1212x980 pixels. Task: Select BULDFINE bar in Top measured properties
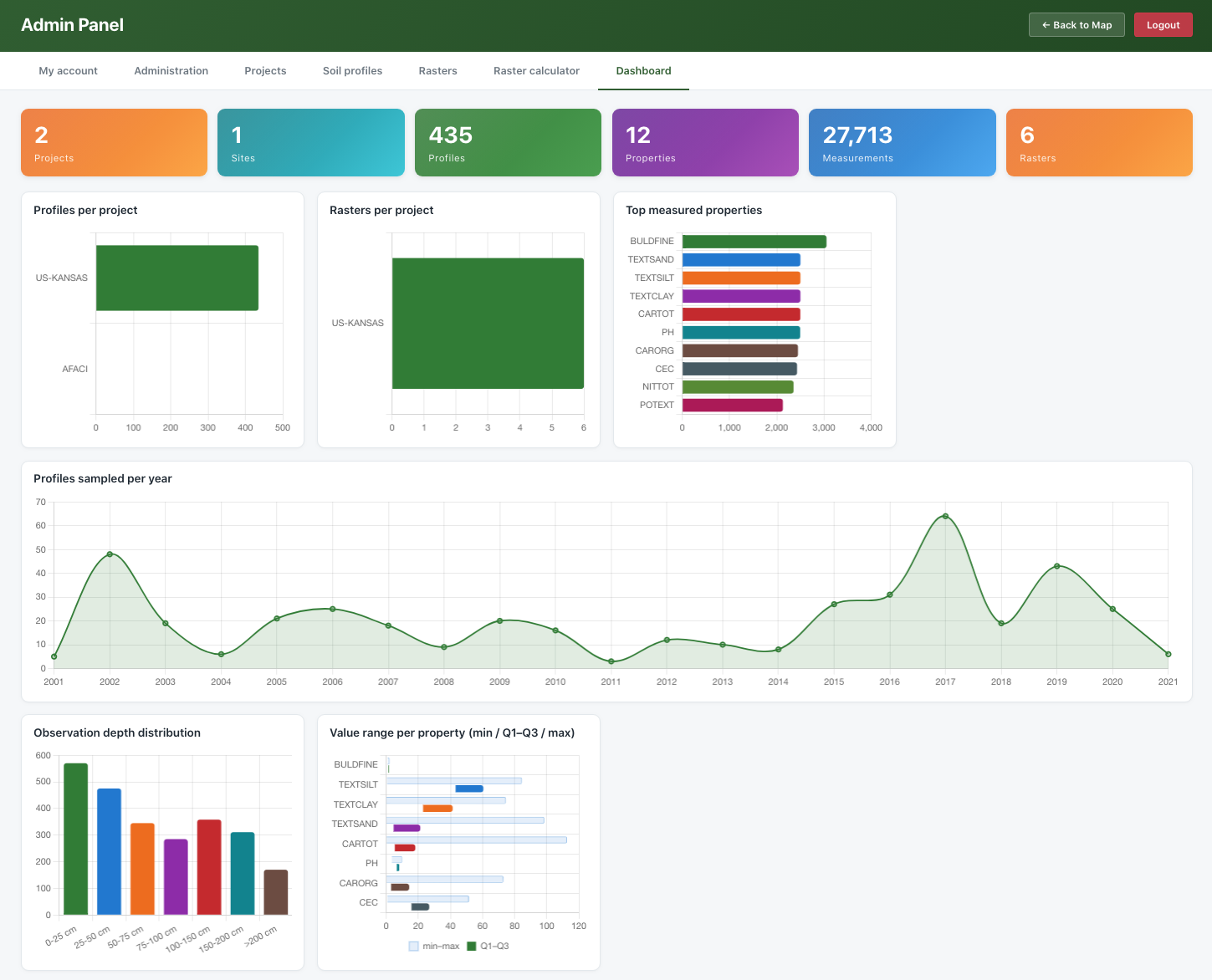point(754,242)
